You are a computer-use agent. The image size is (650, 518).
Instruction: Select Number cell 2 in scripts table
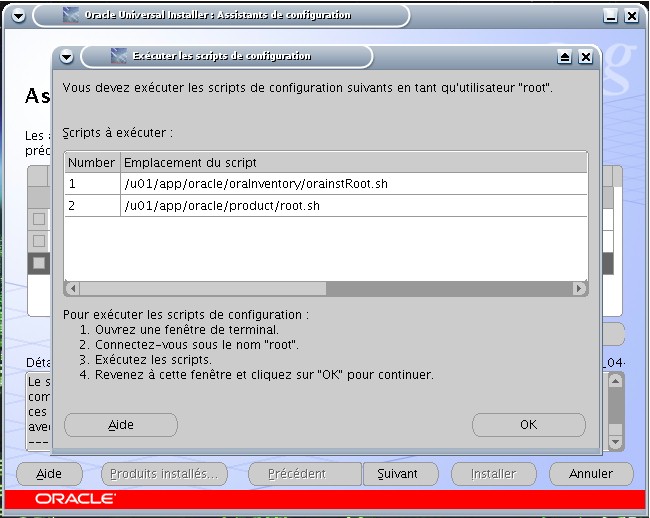click(x=92, y=206)
